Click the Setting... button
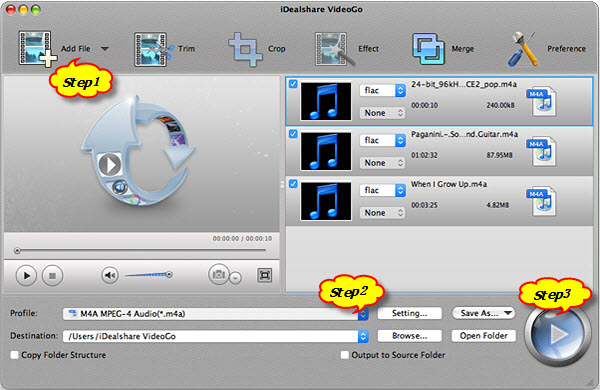Screen dimensions: 600x390 point(409,313)
